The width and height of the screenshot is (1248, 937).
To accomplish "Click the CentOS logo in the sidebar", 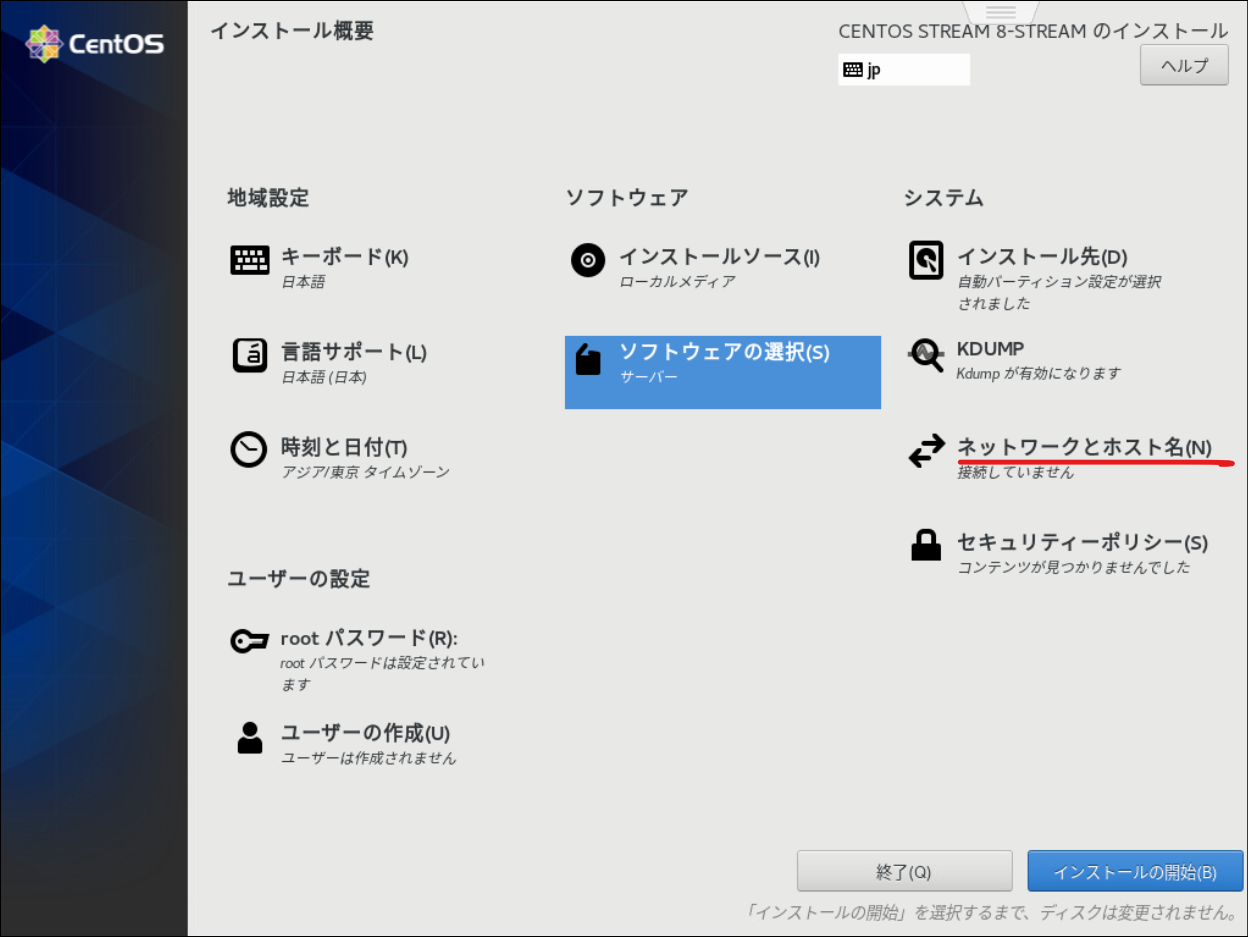I will (95, 44).
